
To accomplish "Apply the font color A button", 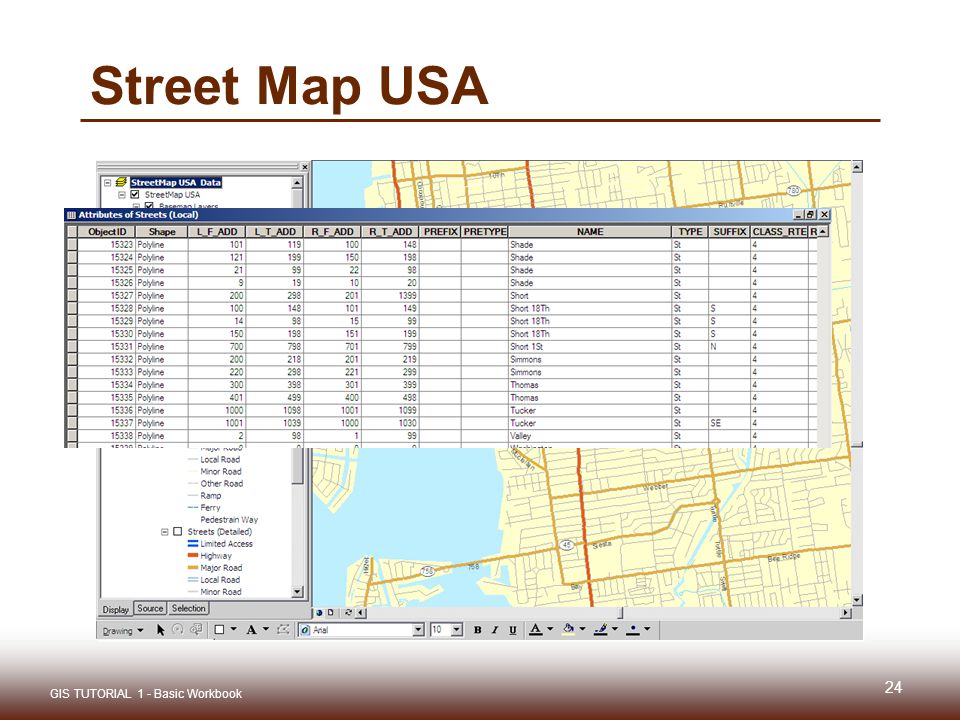I will point(536,629).
